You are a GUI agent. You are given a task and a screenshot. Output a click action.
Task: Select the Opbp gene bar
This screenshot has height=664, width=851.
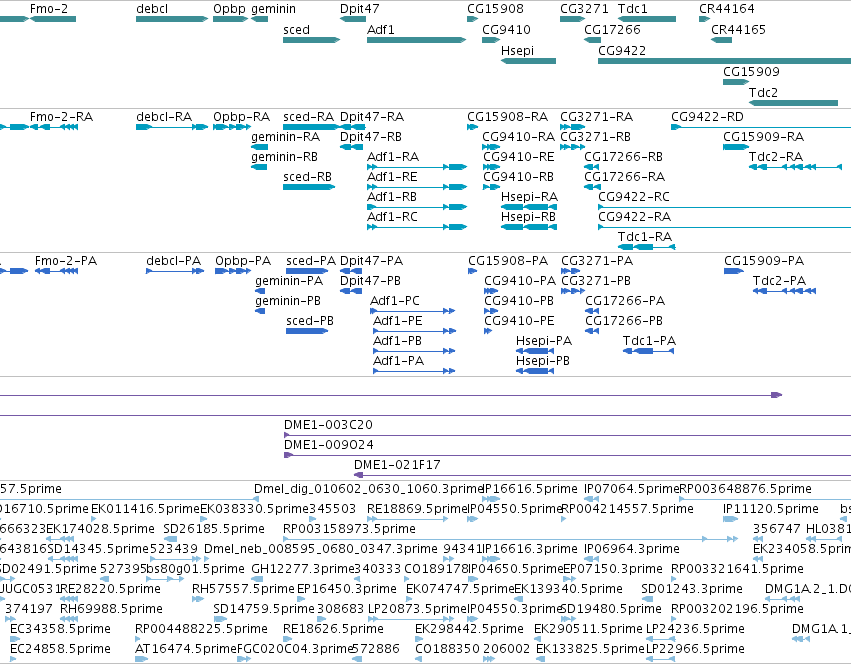[x=230, y=19]
